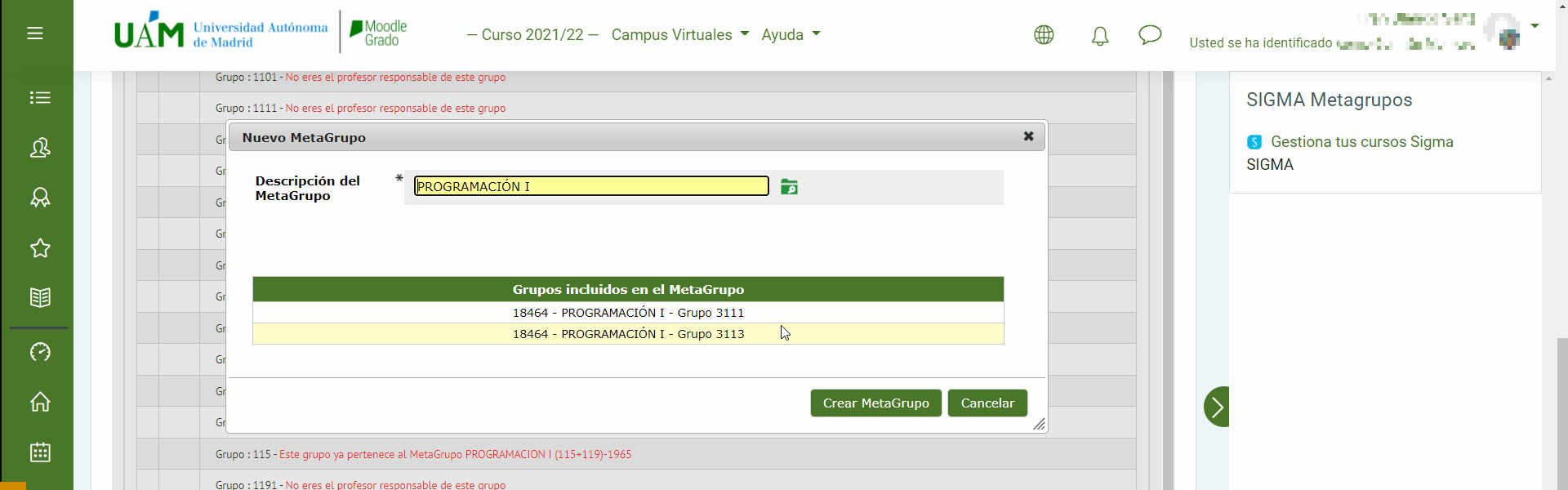Viewport: 1568px width, 490px height.
Task: Expand the Campus Virtuales dropdown
Action: point(679,35)
